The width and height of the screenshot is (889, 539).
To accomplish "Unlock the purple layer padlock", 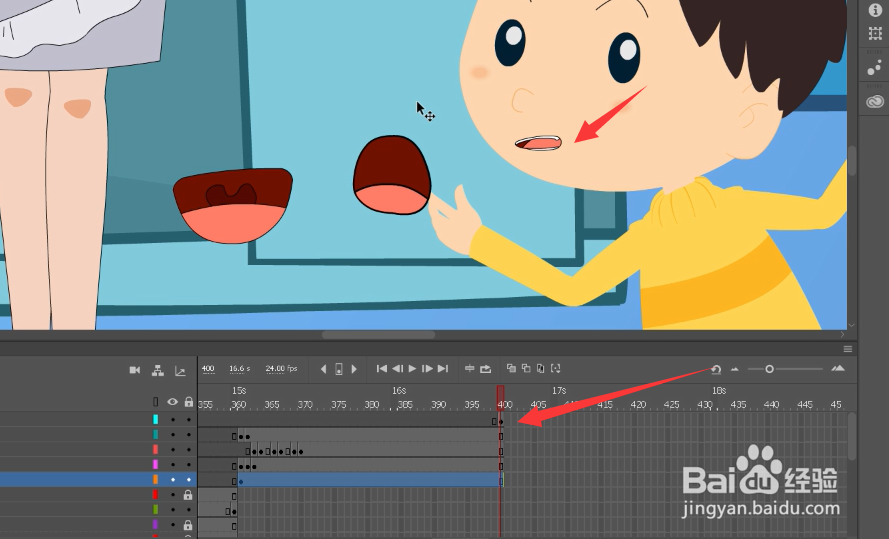I will (188, 525).
